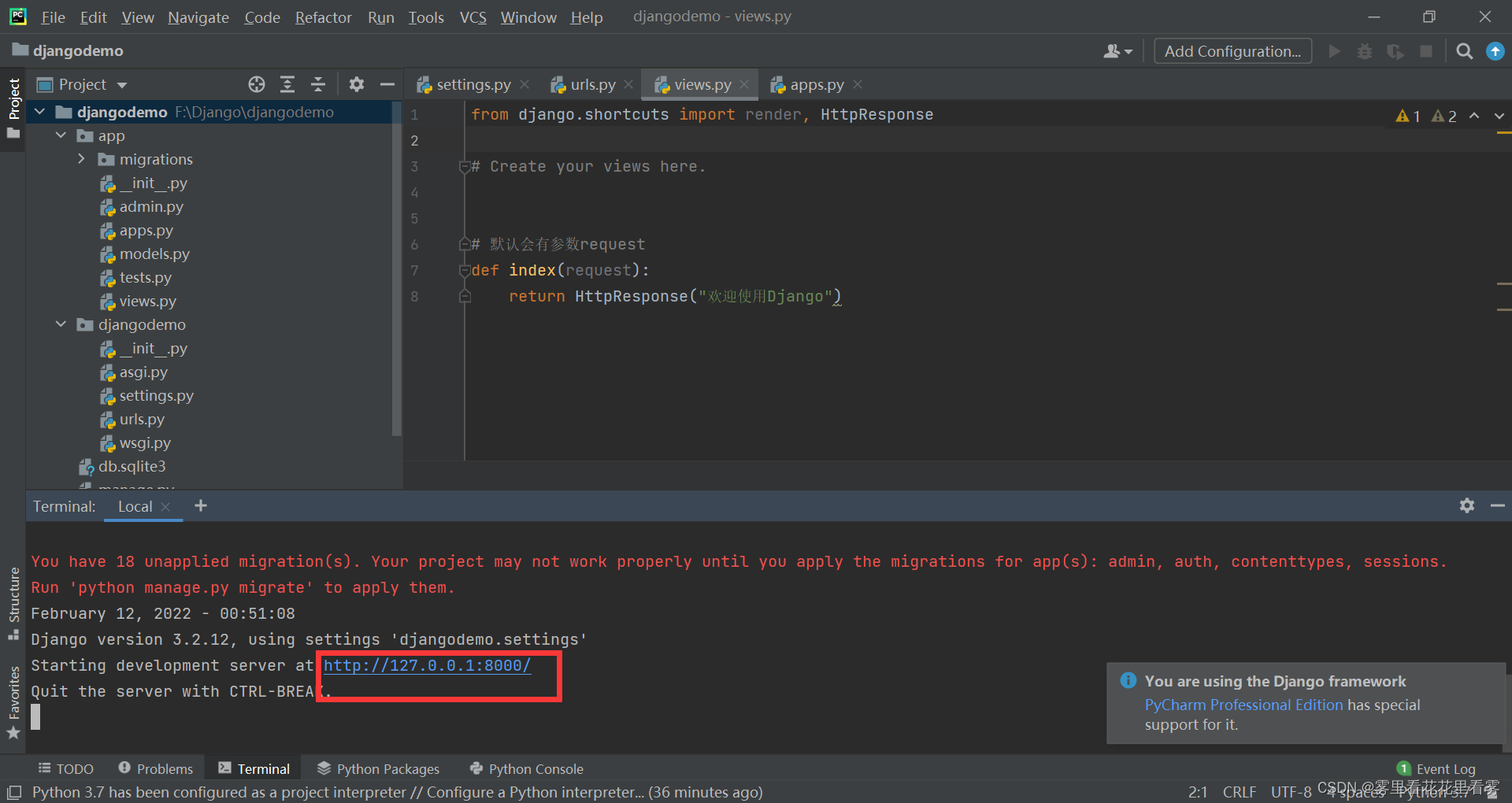Collapse the inner djangodemo package folder
Image resolution: width=1512 pixels, height=803 pixels.
(61, 324)
